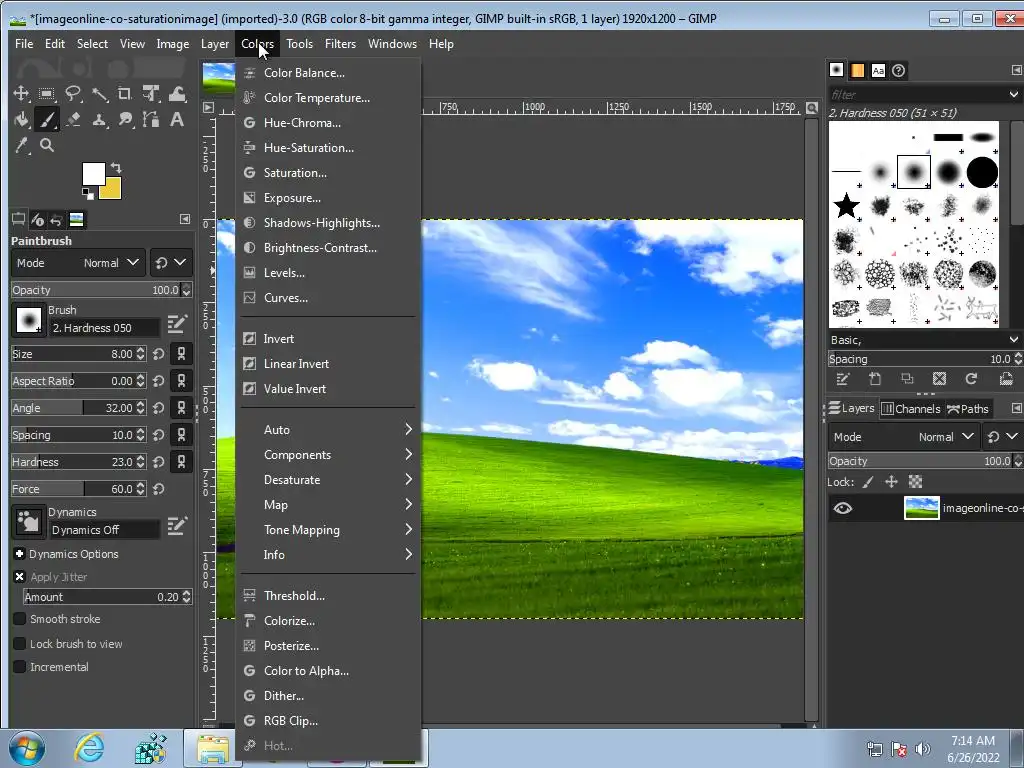Screen dimensions: 1024x768
Task: Enable Smooth stroke checkbox
Action: (20, 618)
